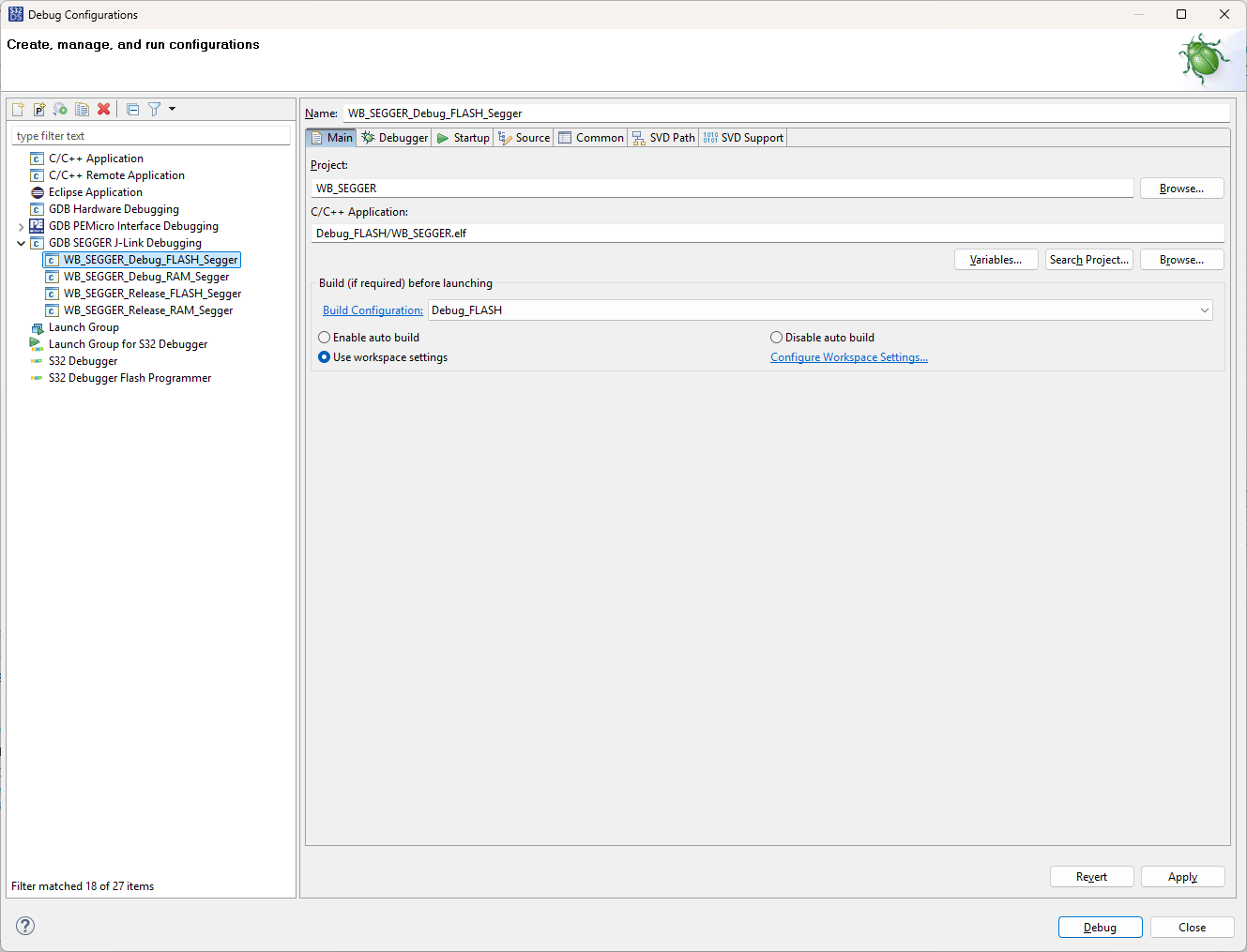Image resolution: width=1247 pixels, height=952 pixels.
Task: Click the Revert button
Action: tap(1092, 877)
